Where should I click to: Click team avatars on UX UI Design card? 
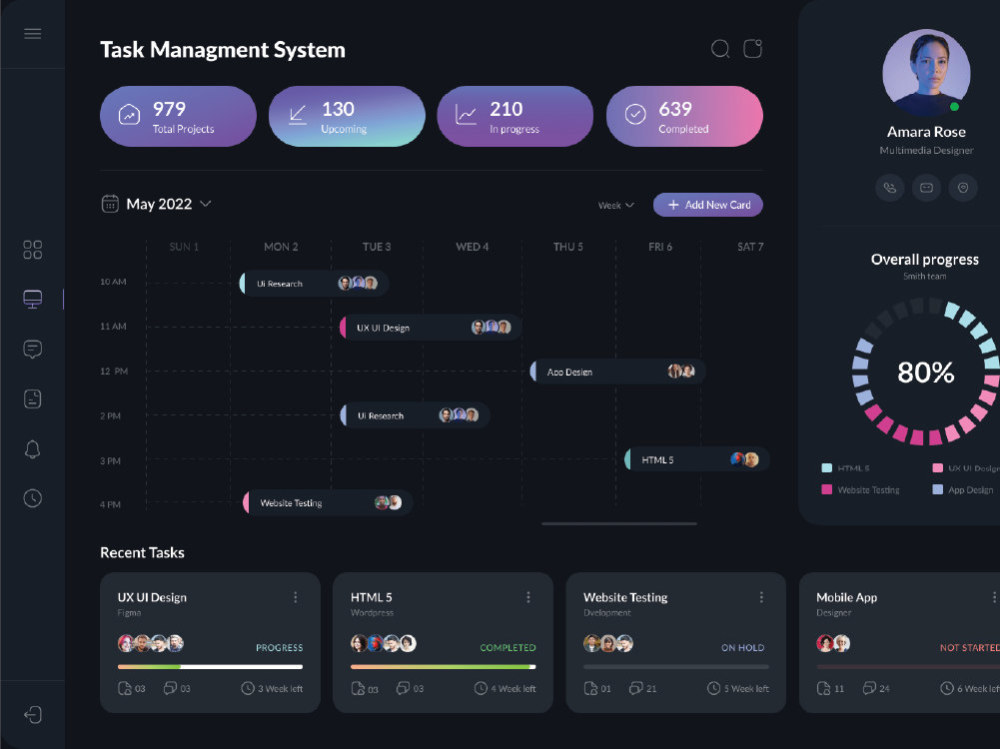coord(151,643)
